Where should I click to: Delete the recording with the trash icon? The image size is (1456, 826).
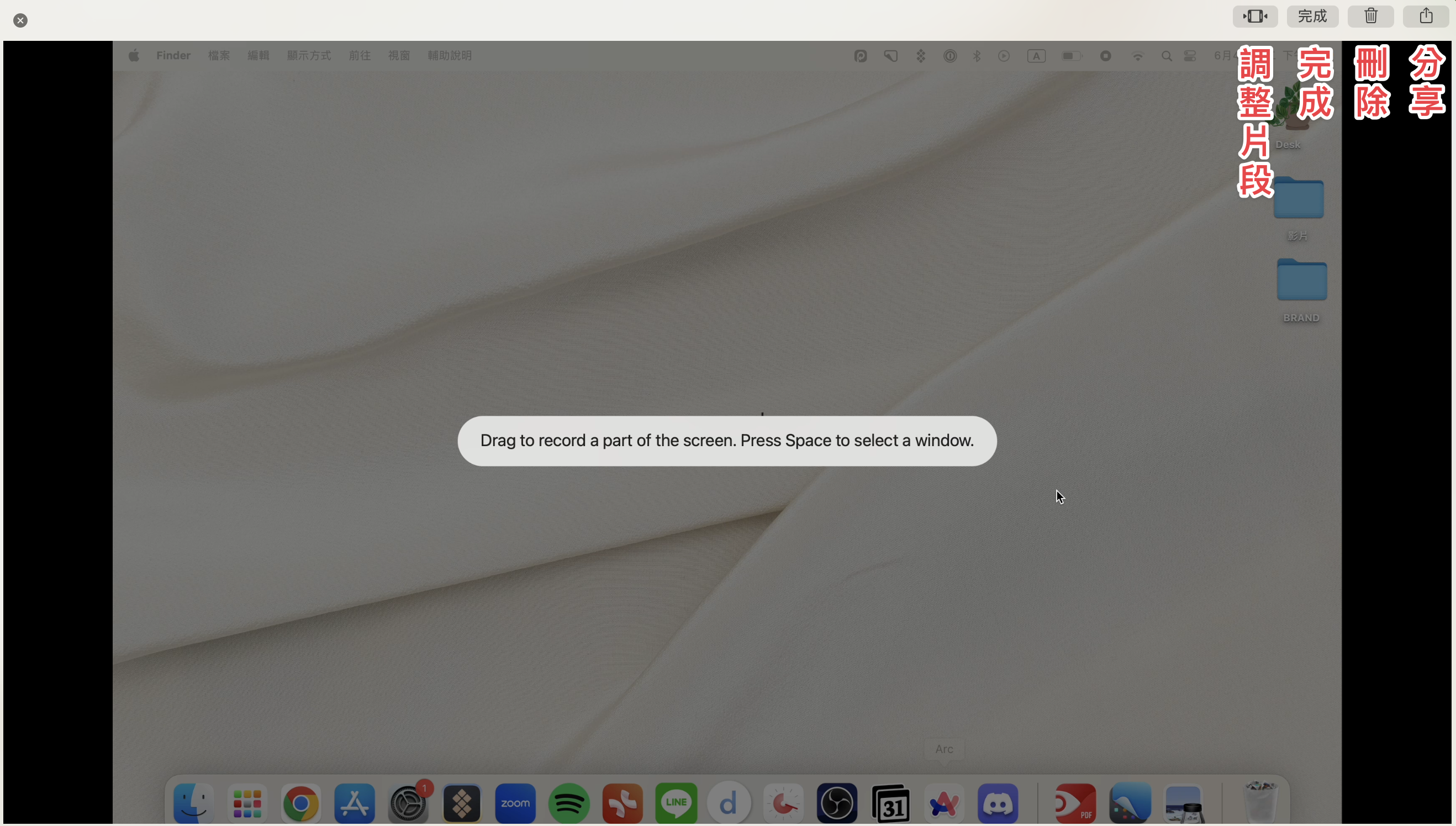[1370, 16]
